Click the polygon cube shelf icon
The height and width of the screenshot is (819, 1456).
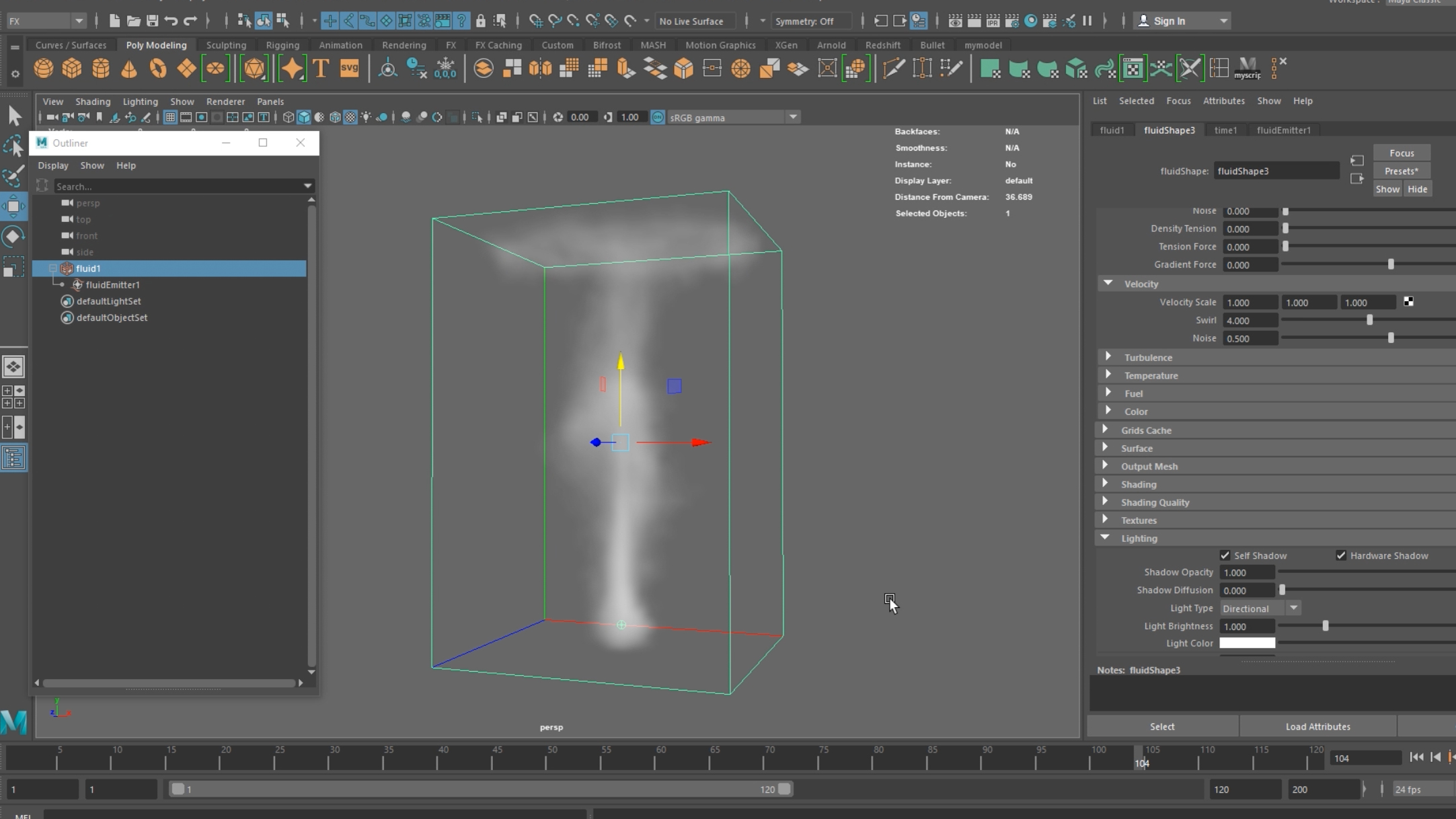[72, 69]
